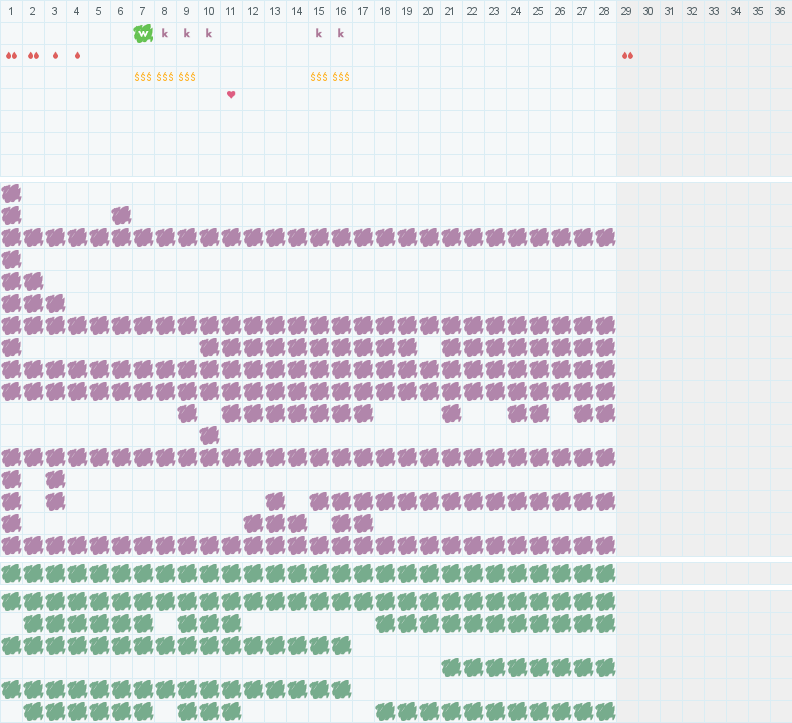Click day 1 column header
Screen dimensions: 792x723
point(11,11)
